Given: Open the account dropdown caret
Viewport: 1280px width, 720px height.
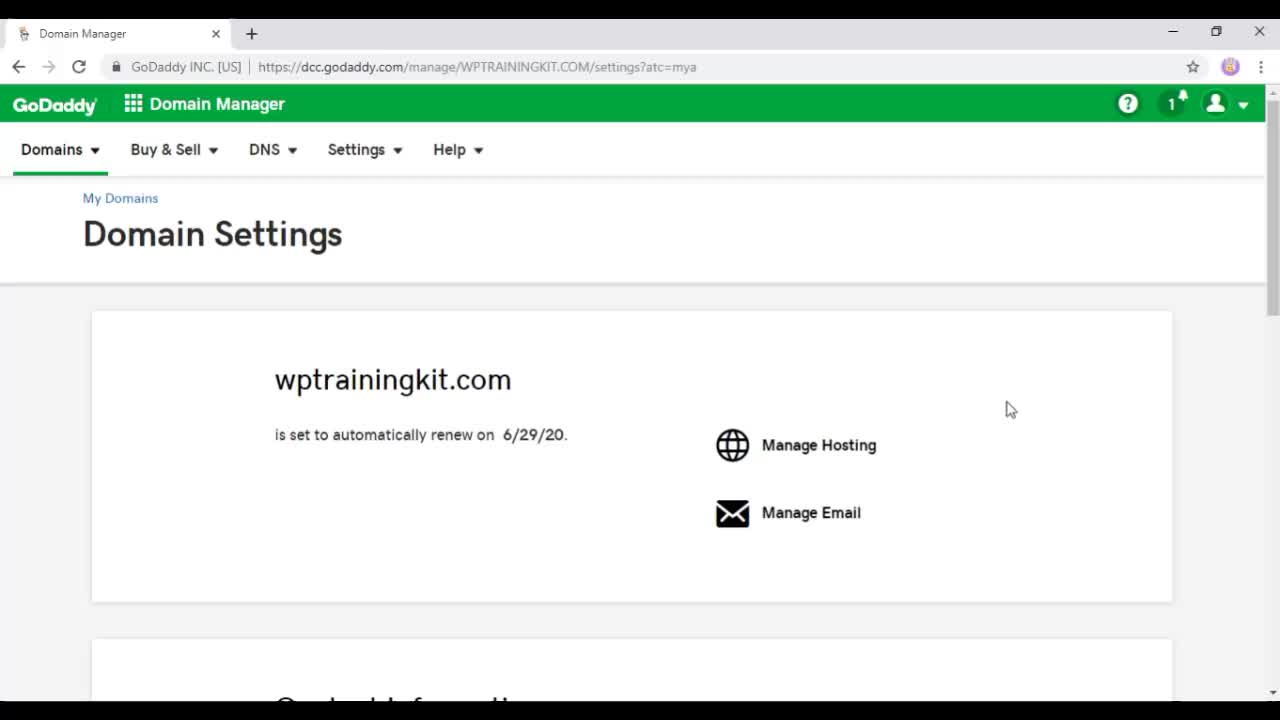Looking at the screenshot, I should (x=1243, y=105).
